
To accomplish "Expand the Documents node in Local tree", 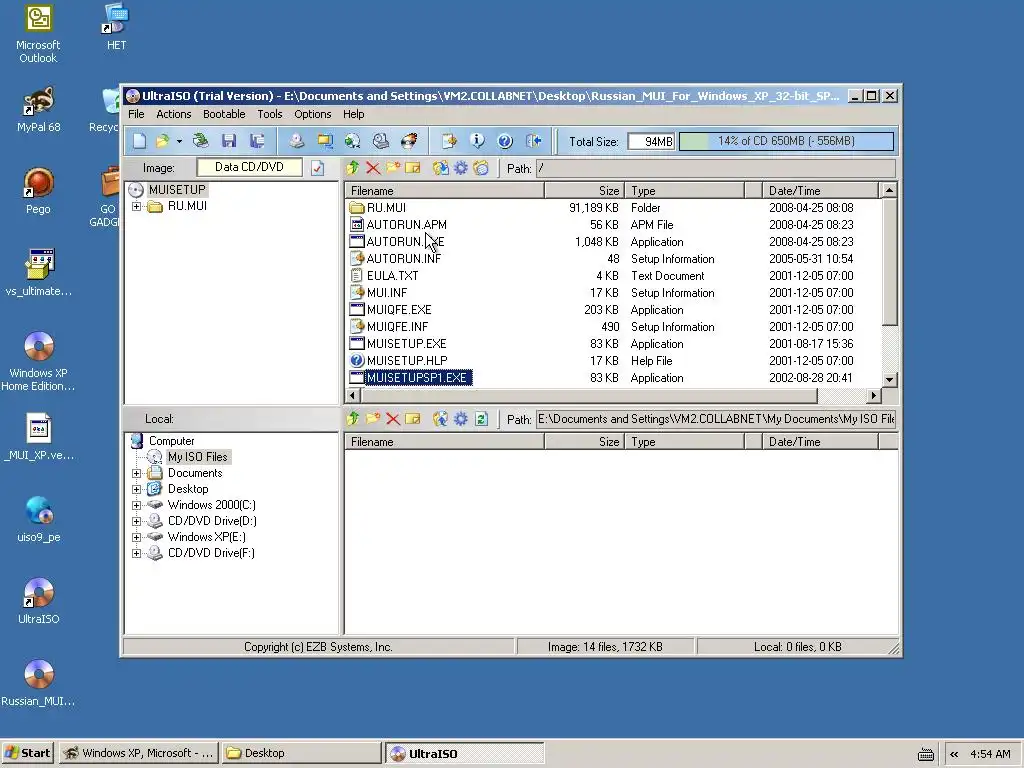I will click(x=136, y=473).
